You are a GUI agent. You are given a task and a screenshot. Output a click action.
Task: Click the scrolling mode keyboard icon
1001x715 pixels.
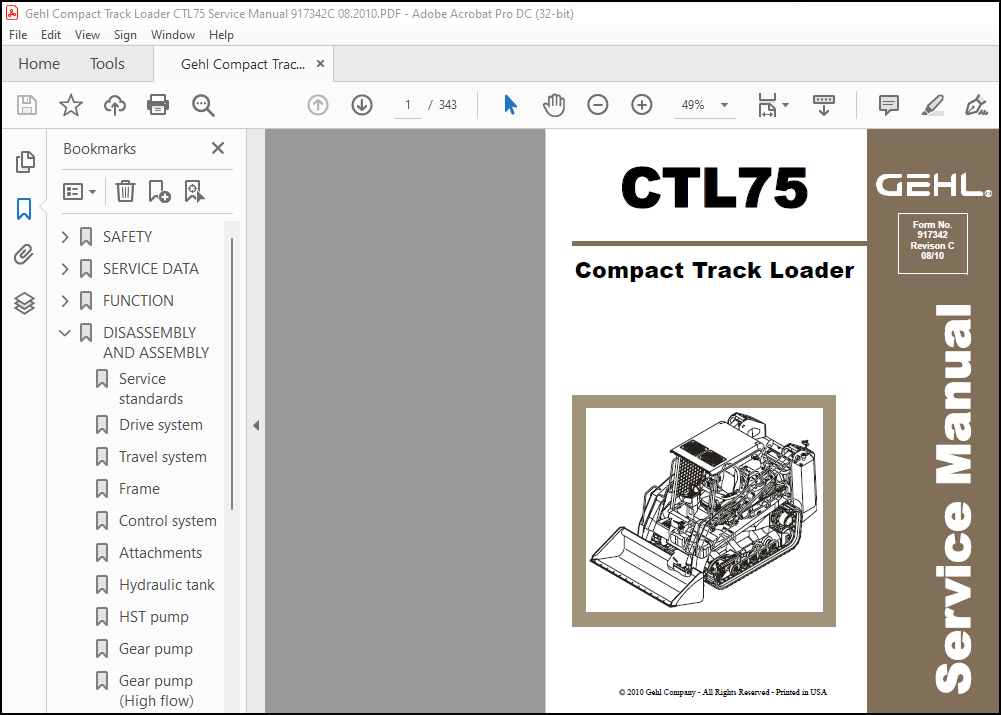824,105
